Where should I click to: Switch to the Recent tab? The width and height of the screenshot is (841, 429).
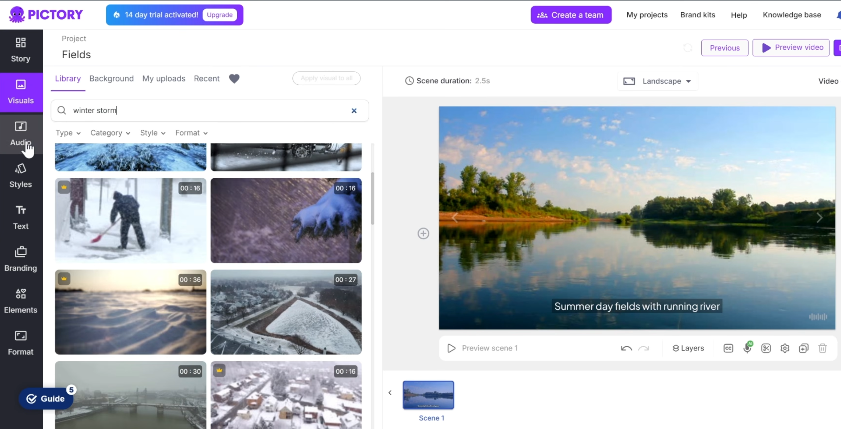206,79
